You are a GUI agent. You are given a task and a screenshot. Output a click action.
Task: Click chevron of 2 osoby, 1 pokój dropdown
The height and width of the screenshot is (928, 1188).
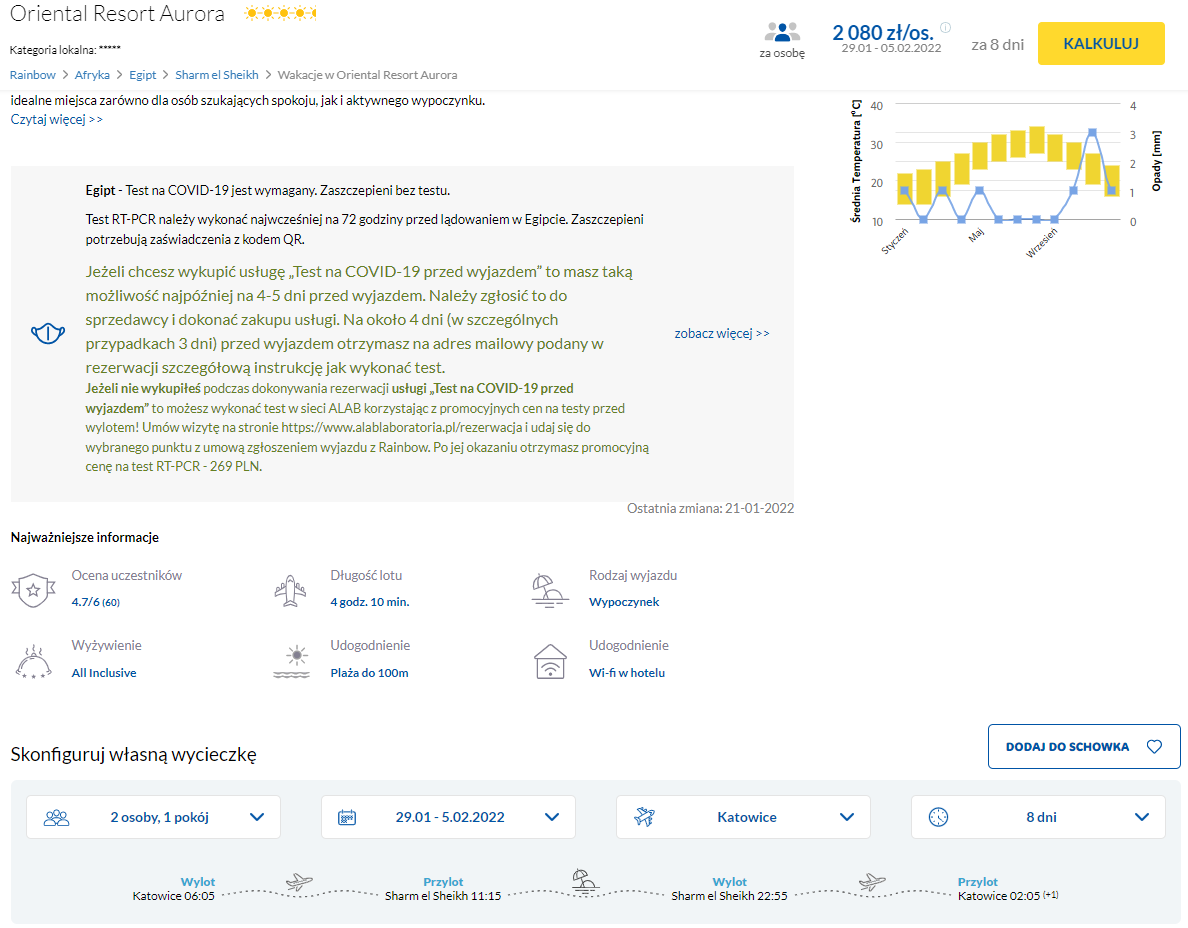tap(257, 817)
